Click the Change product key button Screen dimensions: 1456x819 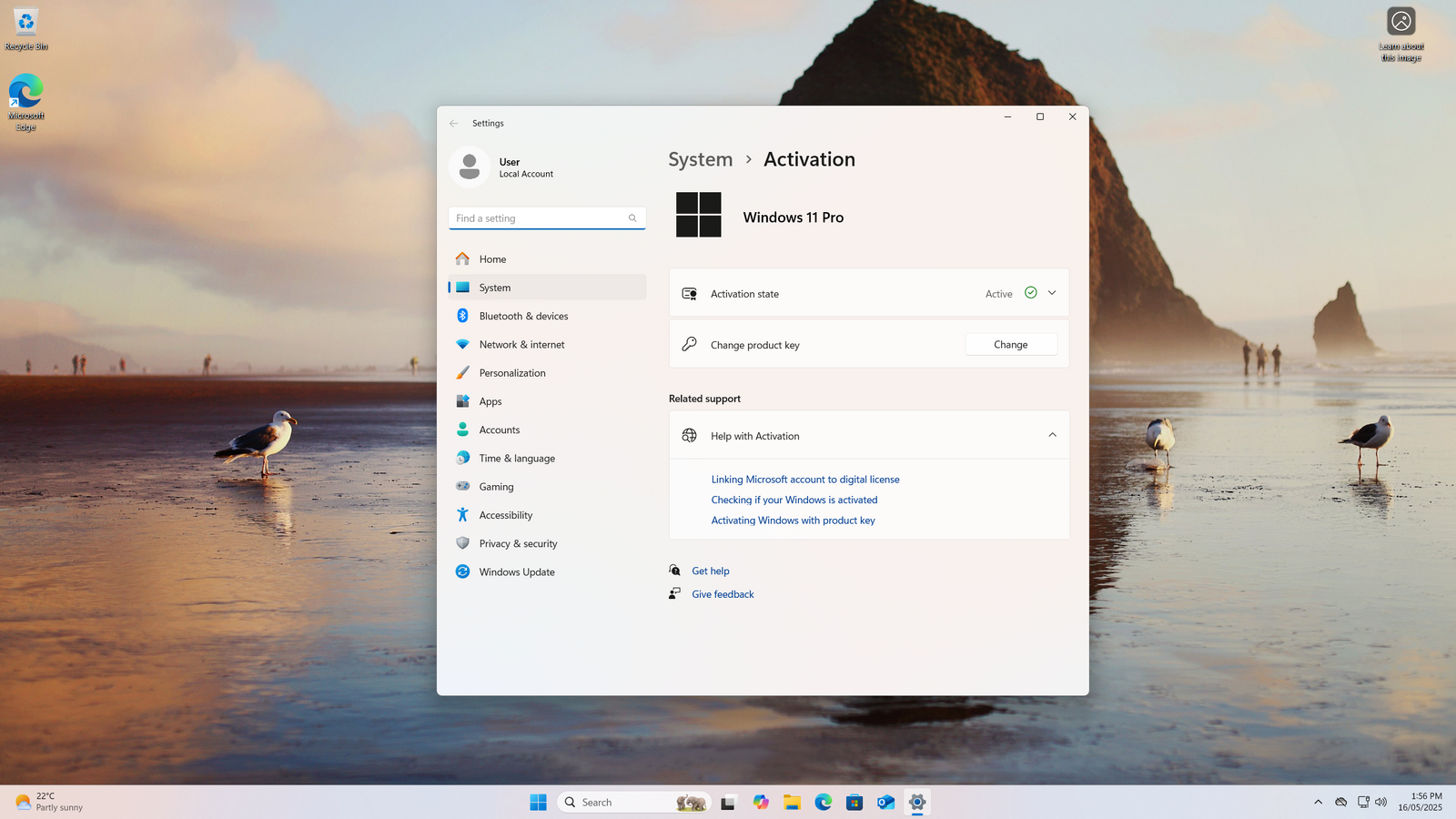1010,345
